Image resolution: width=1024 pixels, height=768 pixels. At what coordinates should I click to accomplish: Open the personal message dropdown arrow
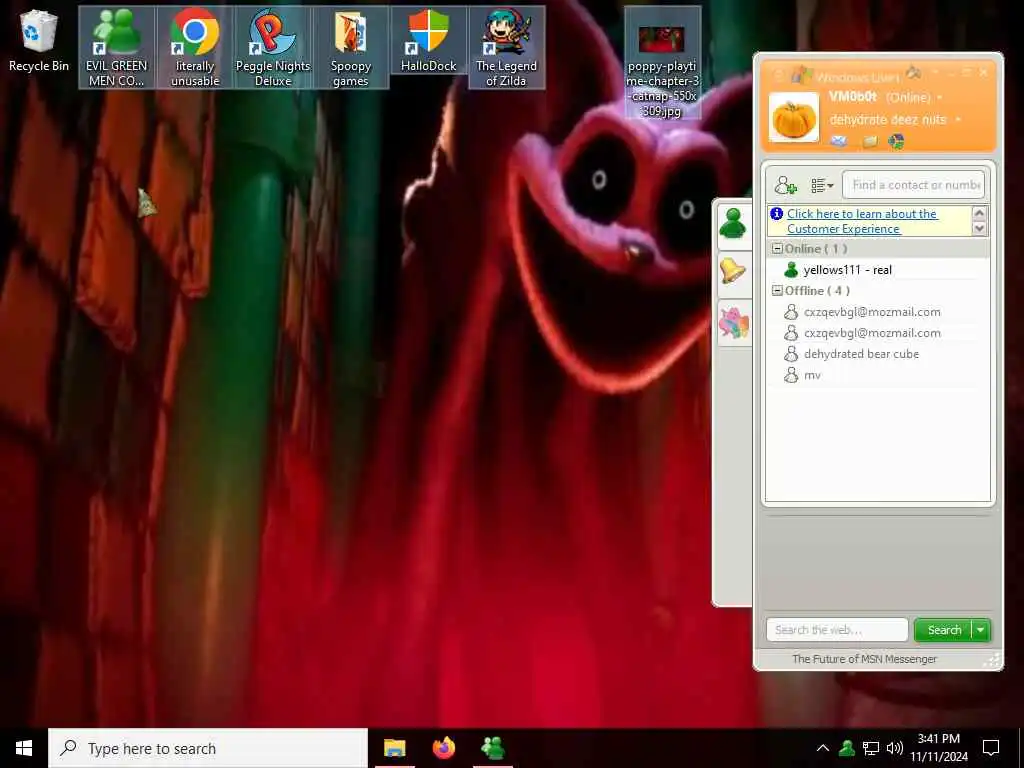click(958, 120)
